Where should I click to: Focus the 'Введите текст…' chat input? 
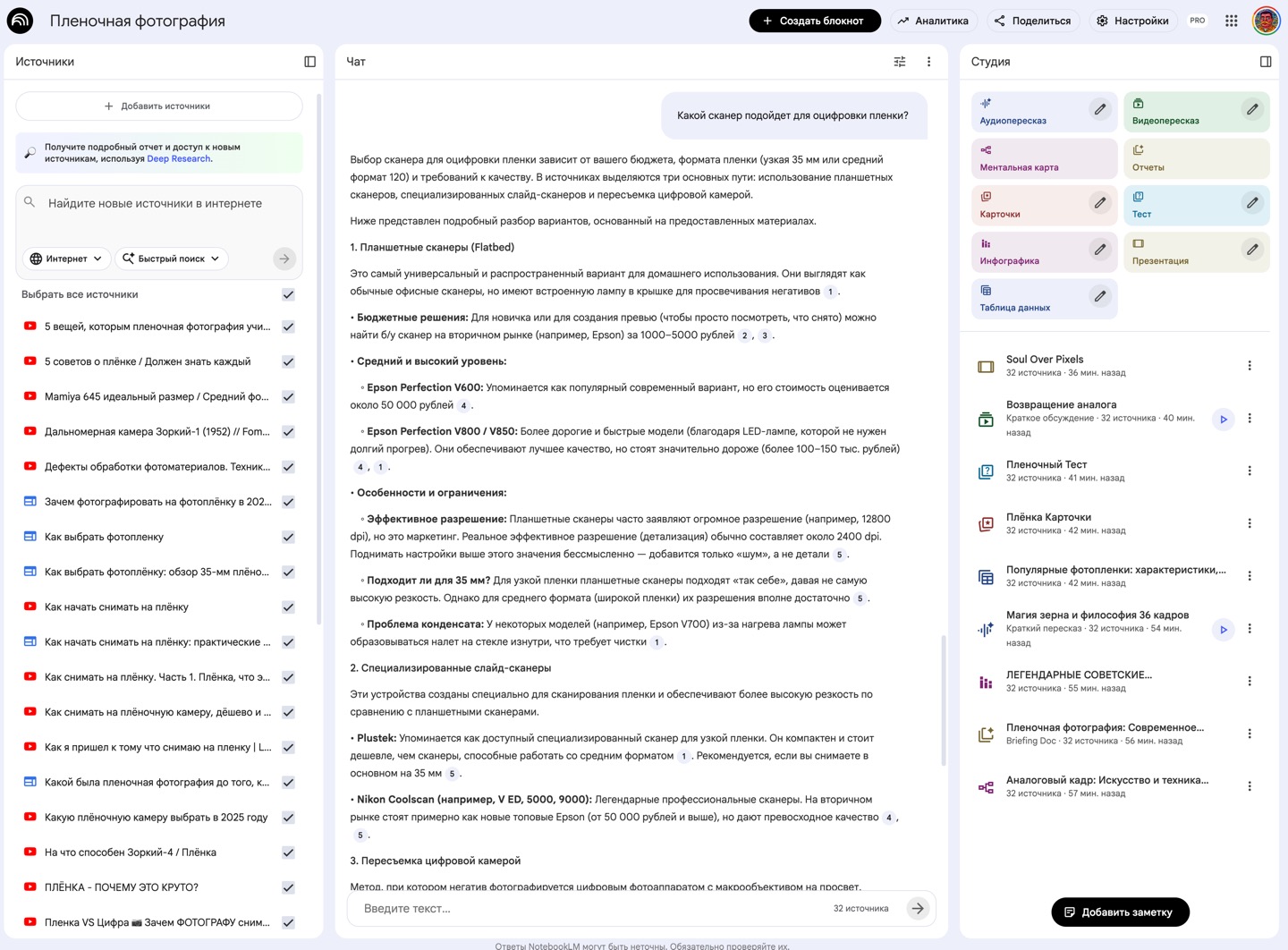tap(590, 909)
